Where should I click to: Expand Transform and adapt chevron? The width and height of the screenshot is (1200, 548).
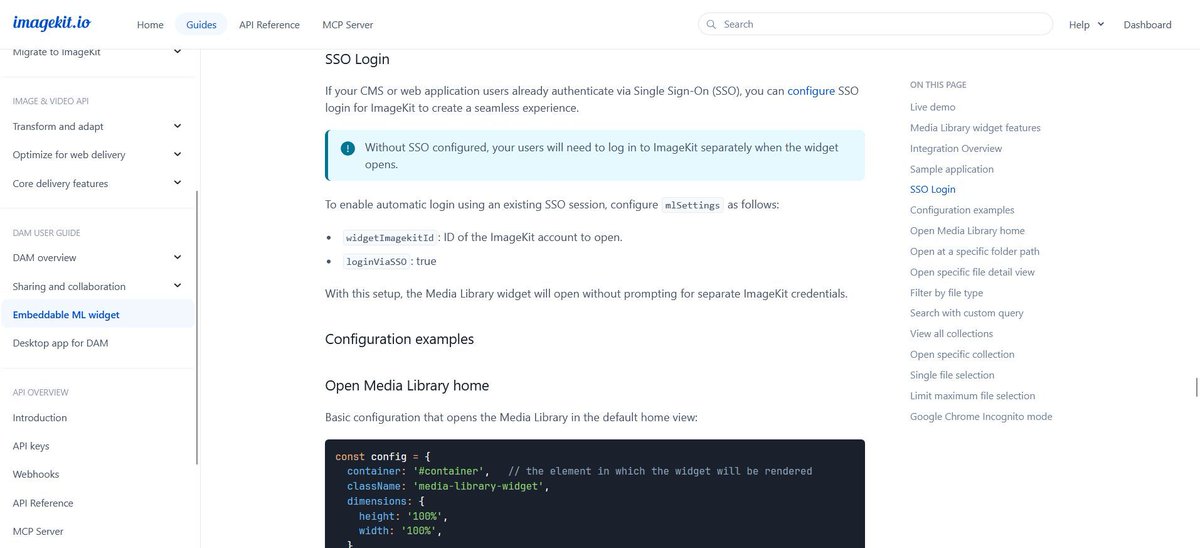(x=177, y=126)
